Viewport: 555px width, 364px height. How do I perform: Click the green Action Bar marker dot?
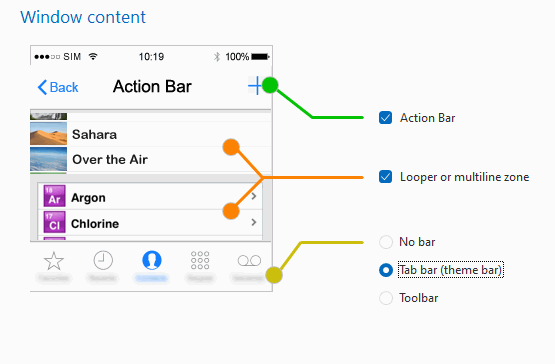tap(270, 85)
